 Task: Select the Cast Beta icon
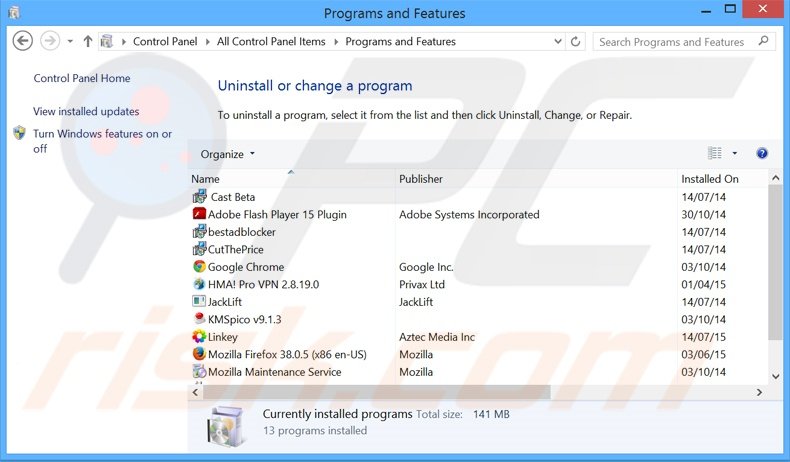[200, 196]
